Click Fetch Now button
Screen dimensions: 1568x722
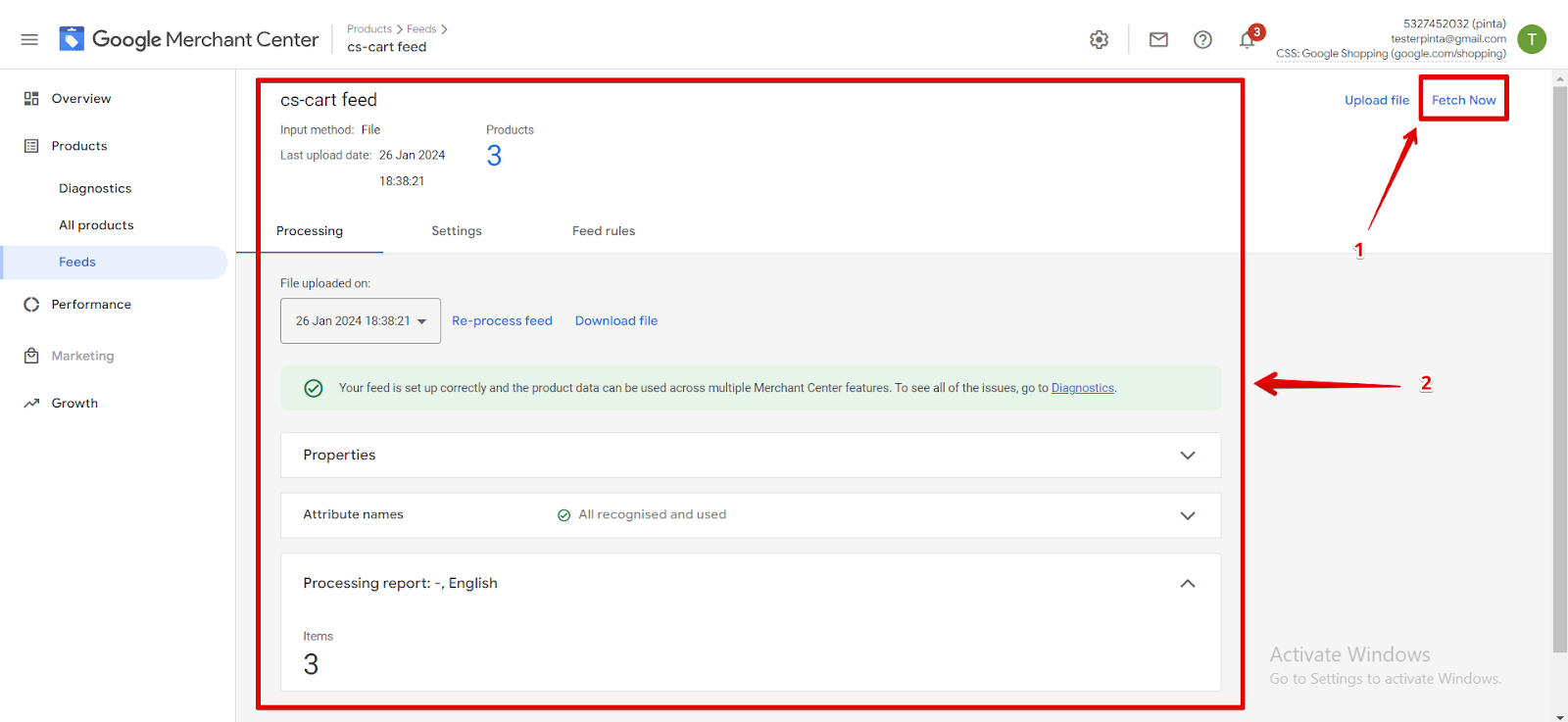point(1464,100)
